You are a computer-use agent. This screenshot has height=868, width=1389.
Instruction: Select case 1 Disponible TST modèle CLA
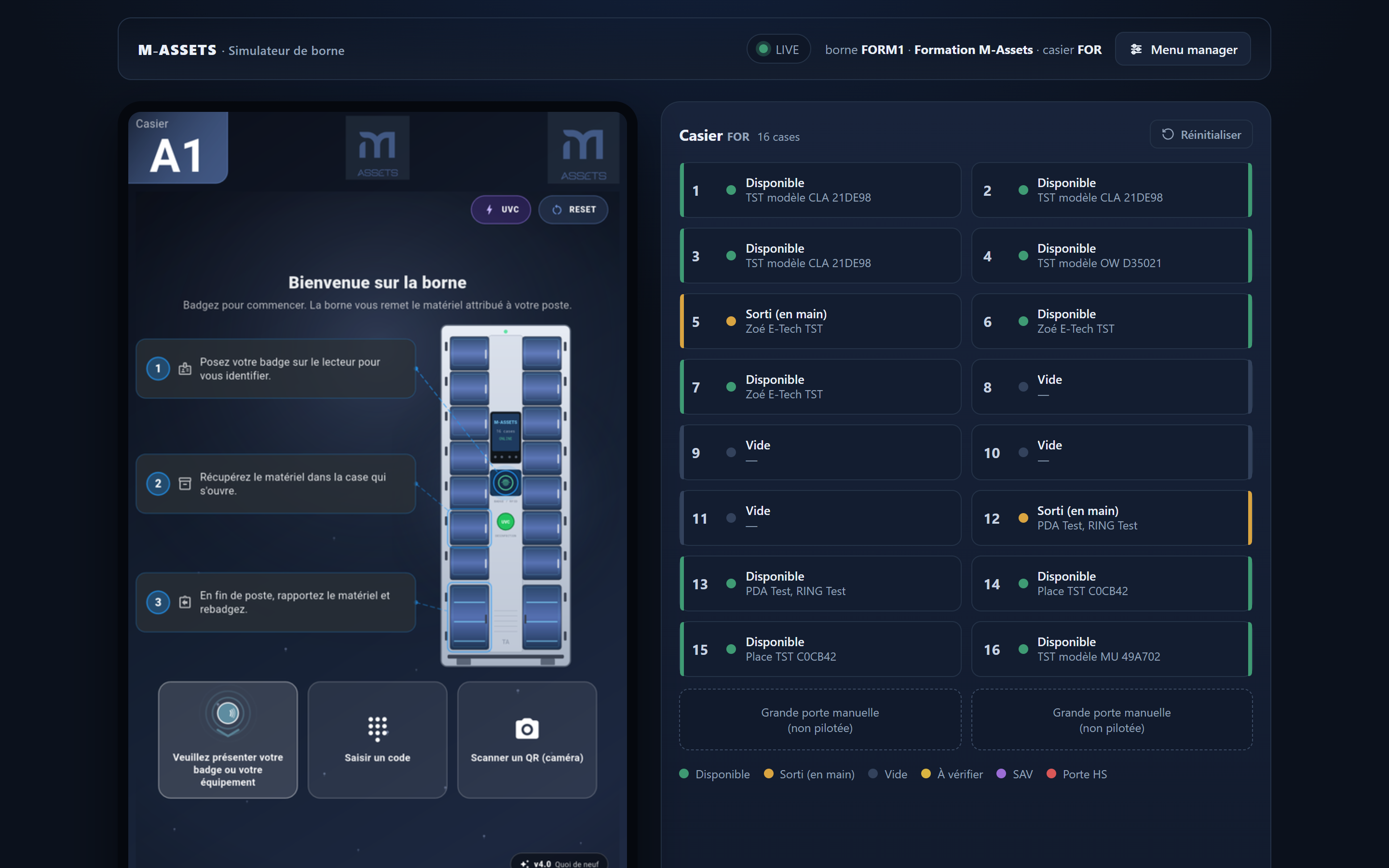pos(819,190)
